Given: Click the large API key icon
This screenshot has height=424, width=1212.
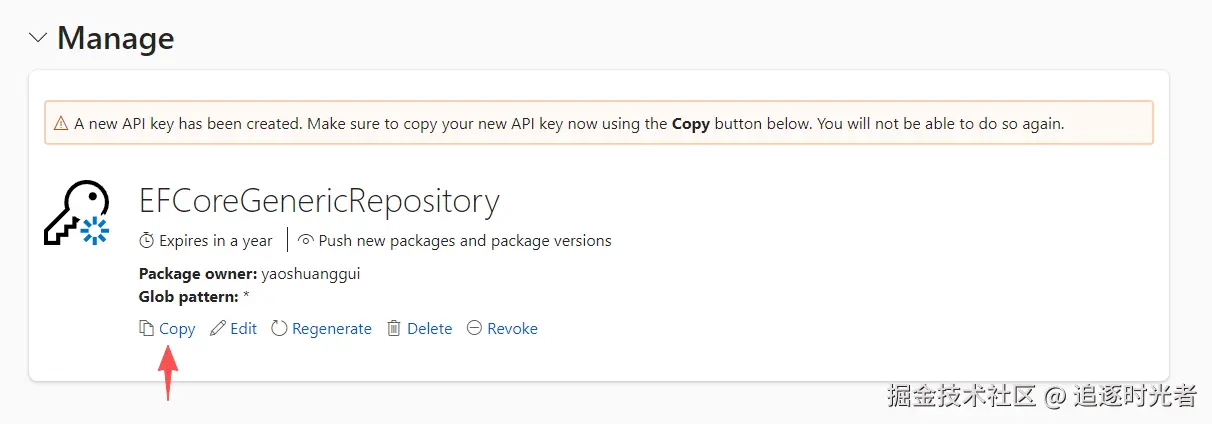Looking at the screenshot, I should point(77,213).
